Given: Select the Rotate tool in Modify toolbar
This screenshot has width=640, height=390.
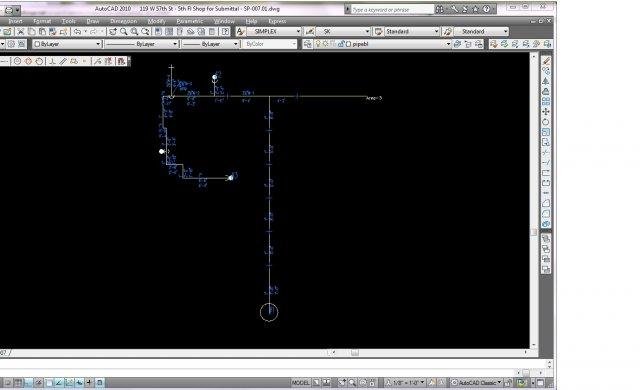Looking at the screenshot, I should (546, 122).
